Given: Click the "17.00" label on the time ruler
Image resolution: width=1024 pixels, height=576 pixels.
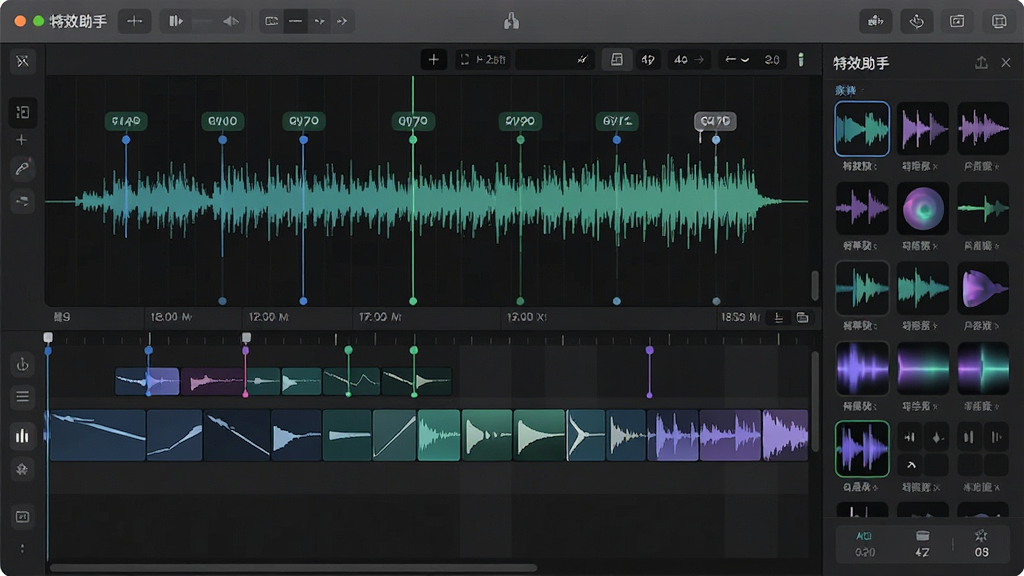Looking at the screenshot, I should 380,317.
